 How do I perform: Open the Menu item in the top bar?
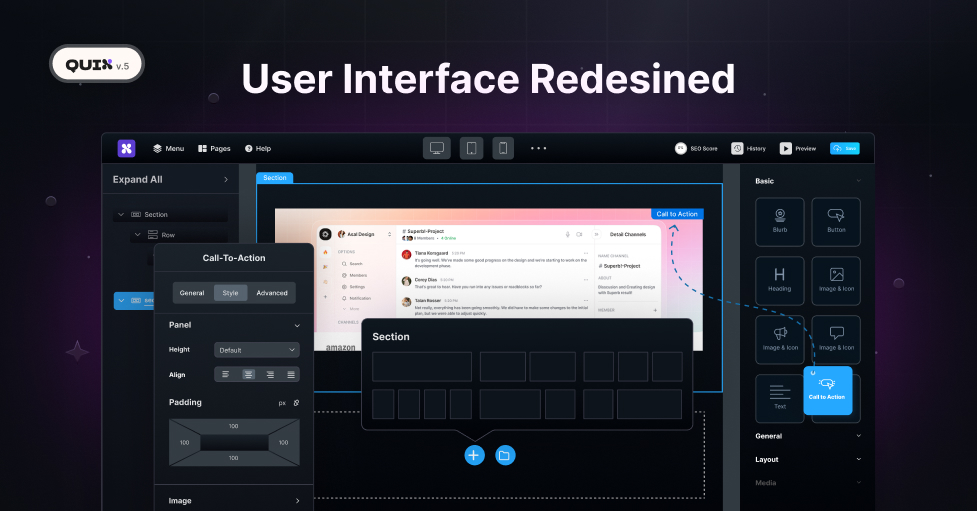click(168, 148)
